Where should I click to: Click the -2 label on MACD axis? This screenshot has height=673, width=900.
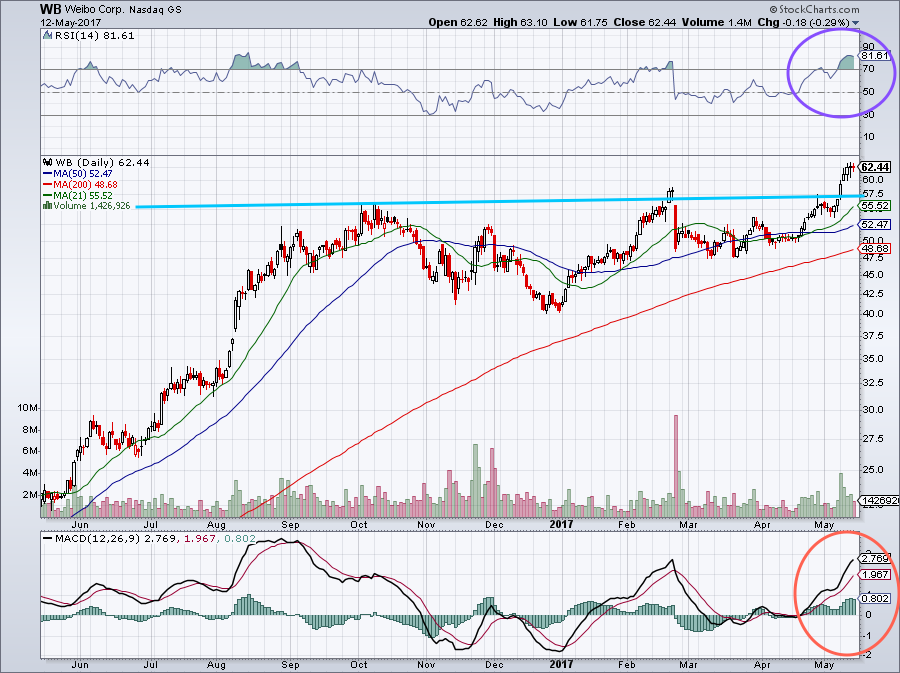click(x=868, y=655)
